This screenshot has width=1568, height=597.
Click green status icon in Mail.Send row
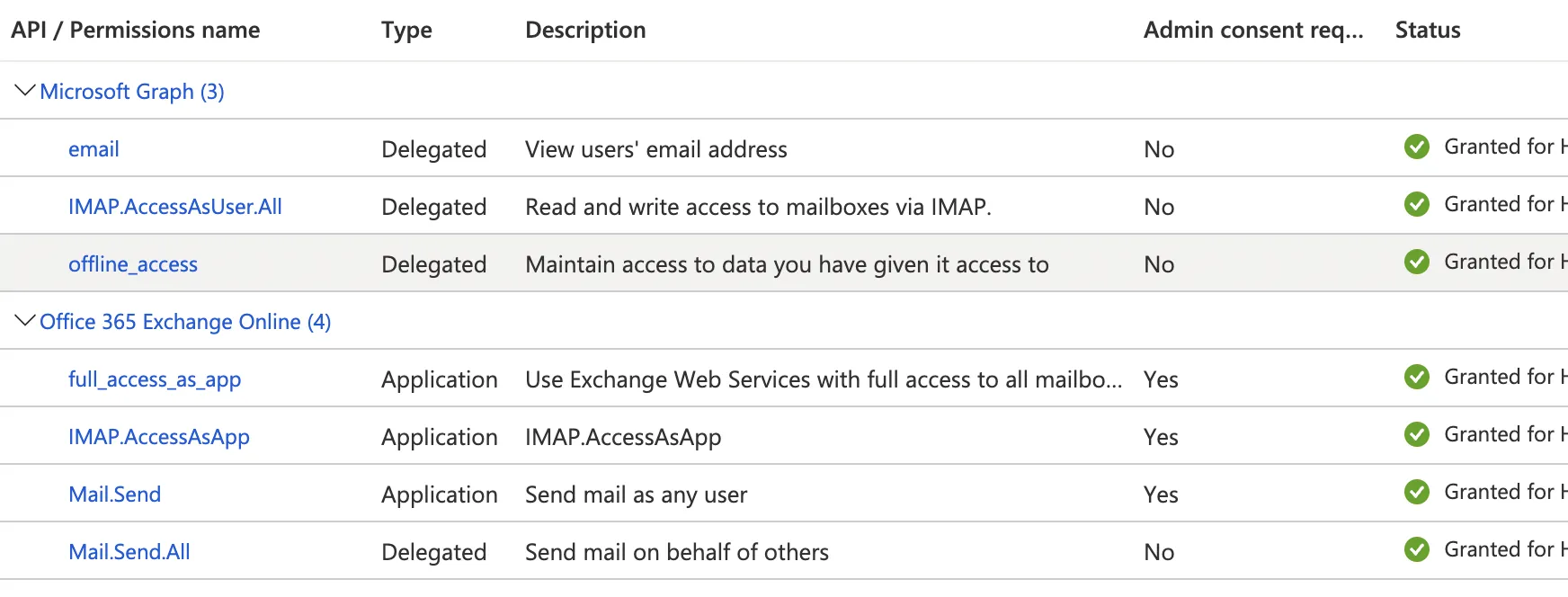coord(1417,492)
